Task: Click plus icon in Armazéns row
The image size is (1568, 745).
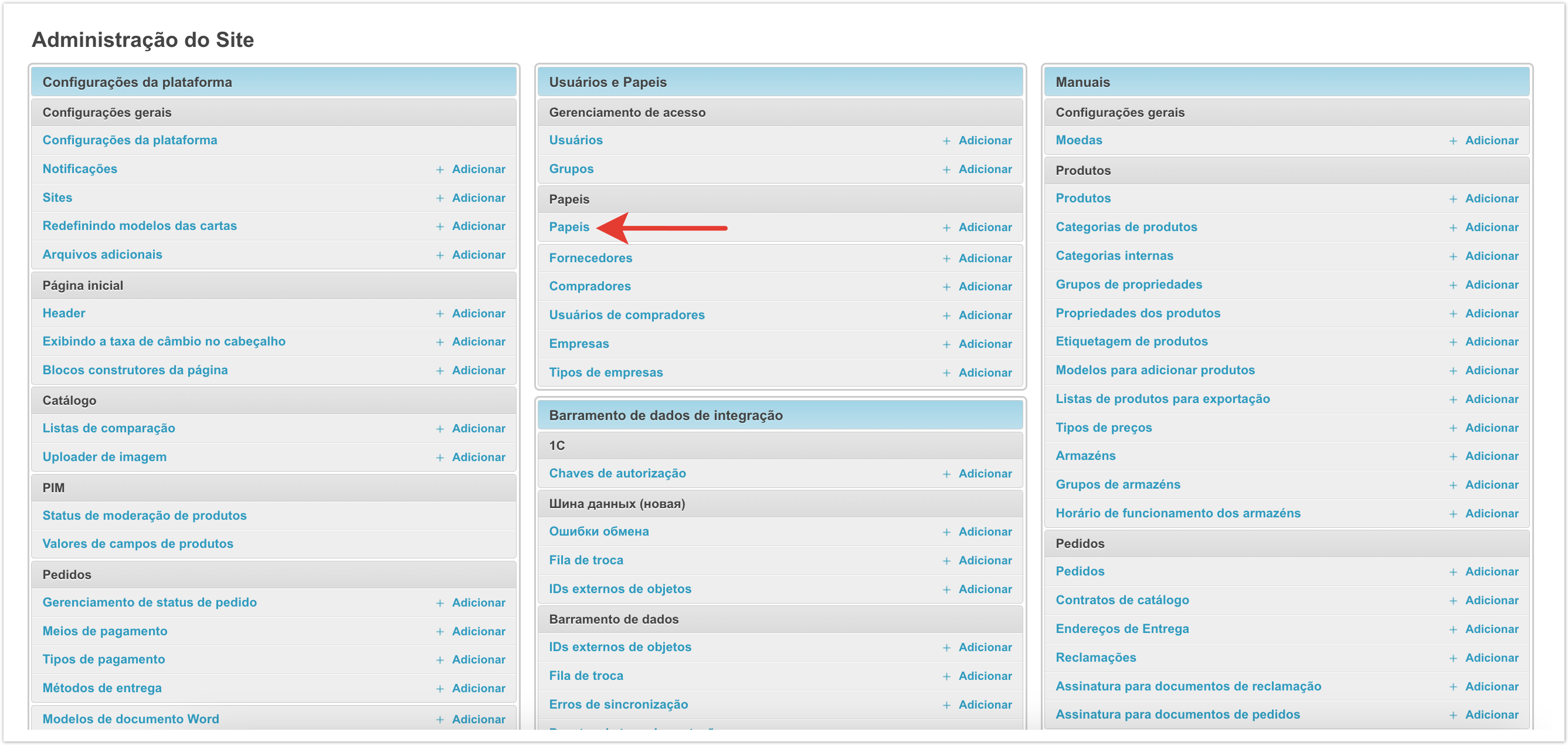Action: pos(1452,456)
